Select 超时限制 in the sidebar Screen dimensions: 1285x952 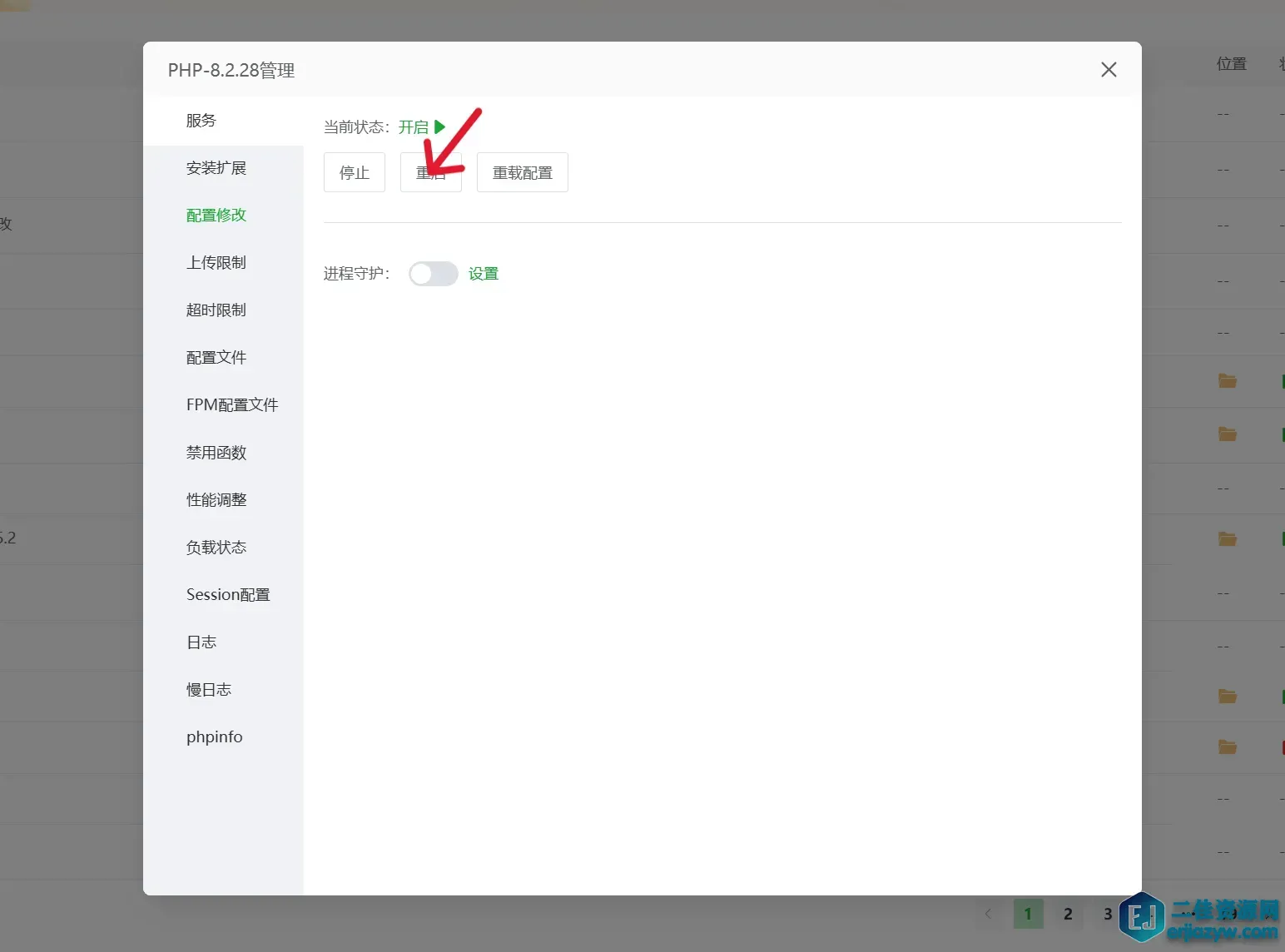pyautogui.click(x=216, y=310)
